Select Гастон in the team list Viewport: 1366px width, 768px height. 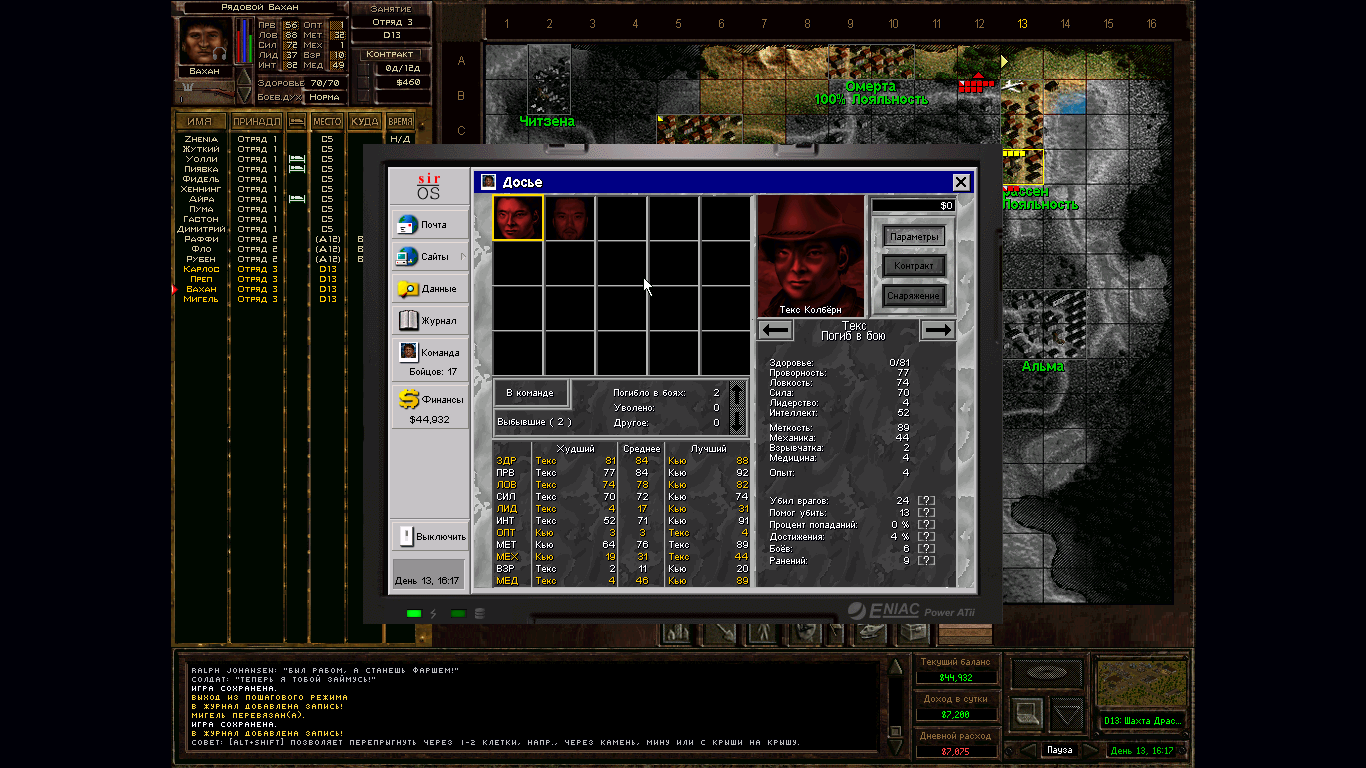pos(202,219)
